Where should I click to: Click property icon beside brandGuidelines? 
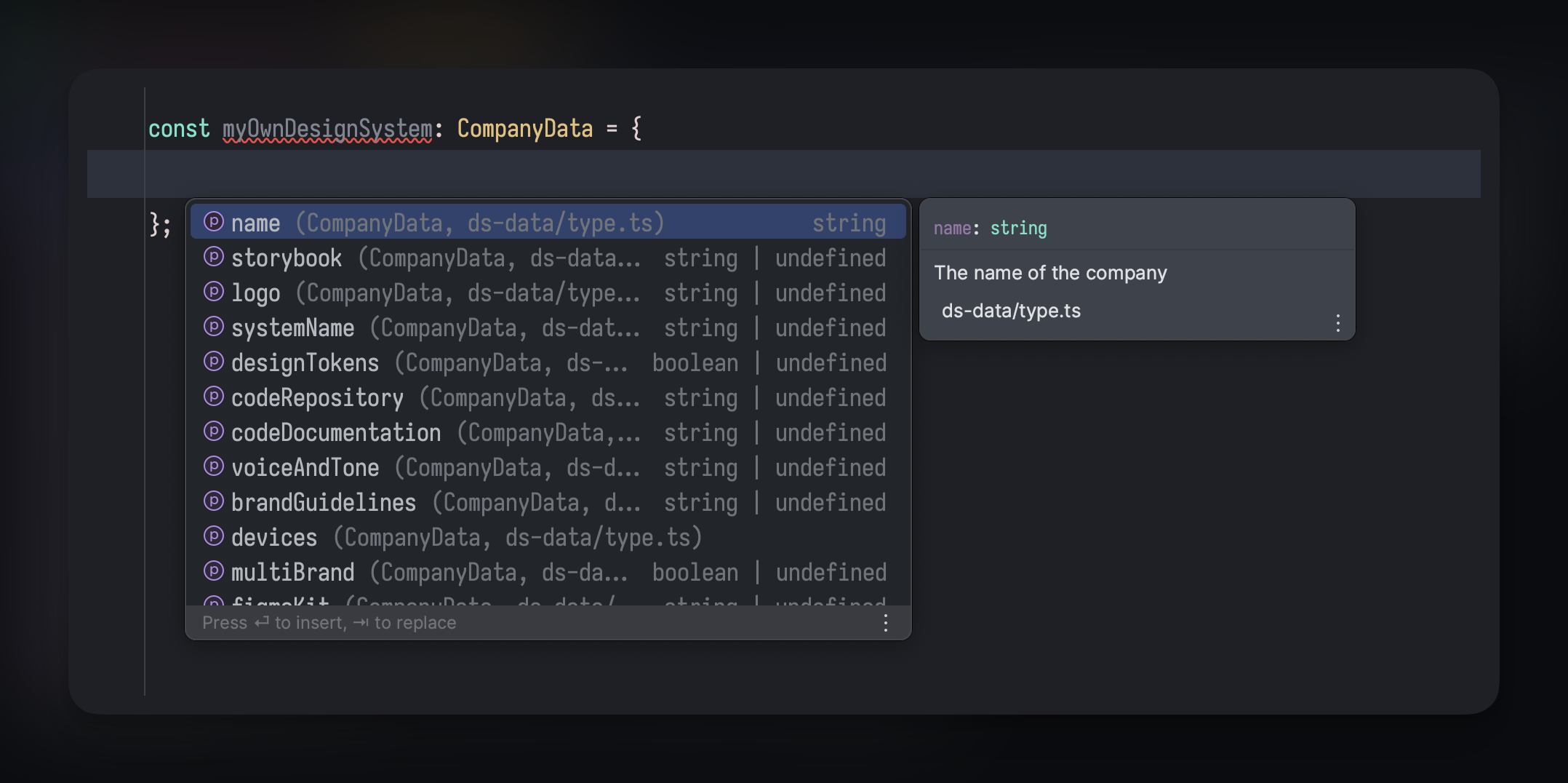[213, 501]
